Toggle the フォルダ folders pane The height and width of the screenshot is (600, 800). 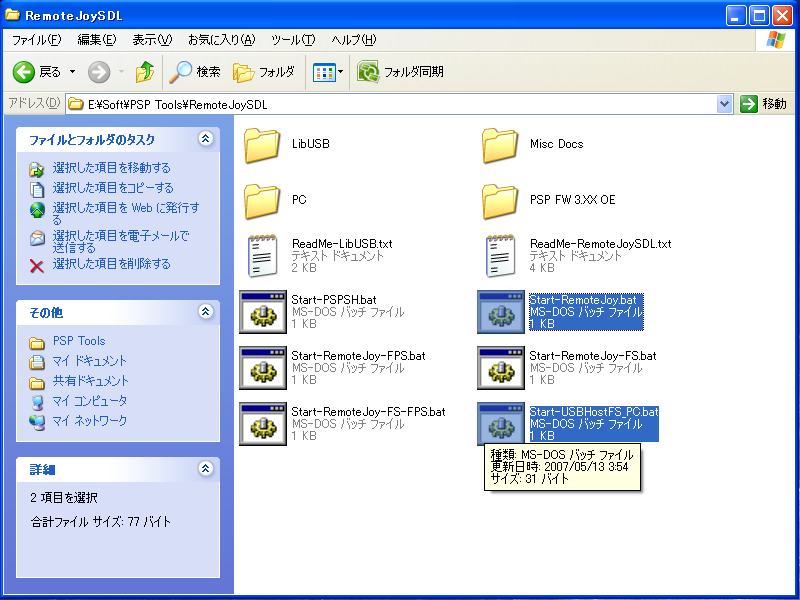coord(264,72)
